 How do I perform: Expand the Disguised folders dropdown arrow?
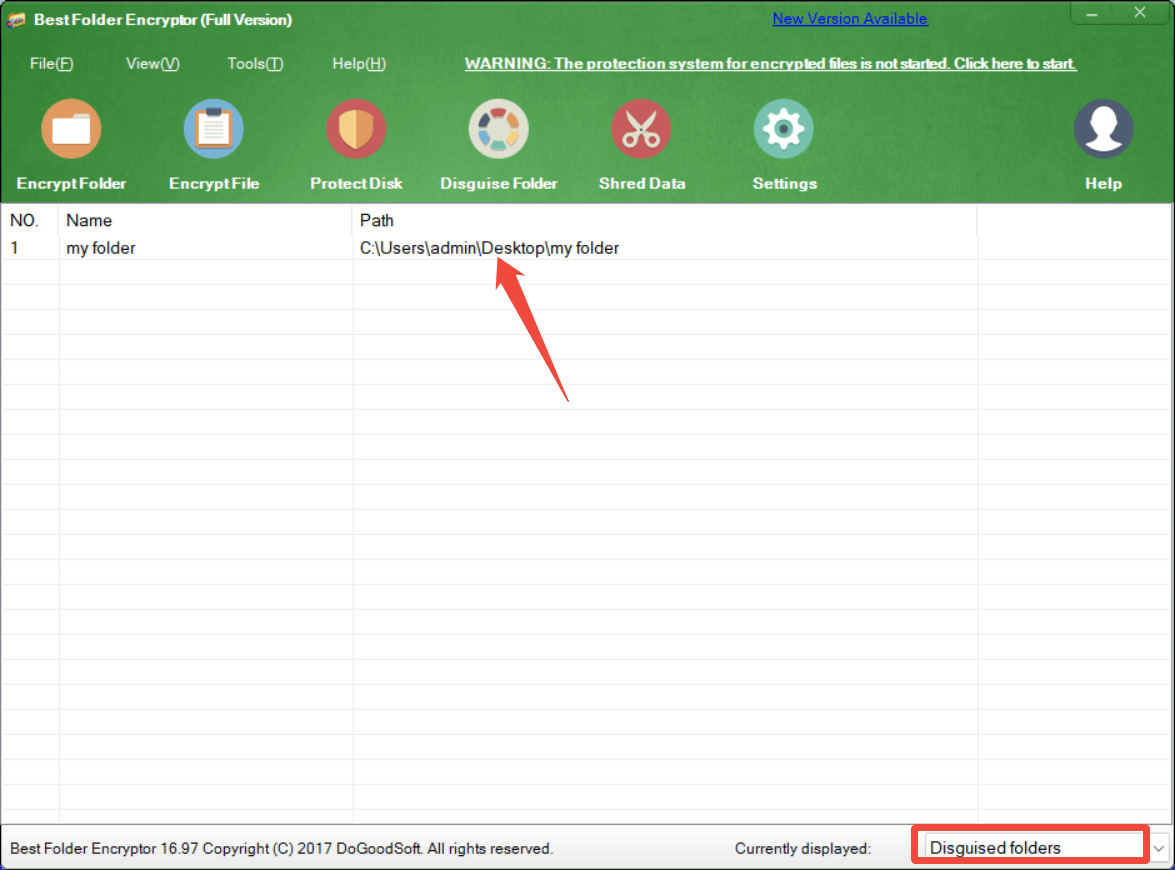[1159, 848]
